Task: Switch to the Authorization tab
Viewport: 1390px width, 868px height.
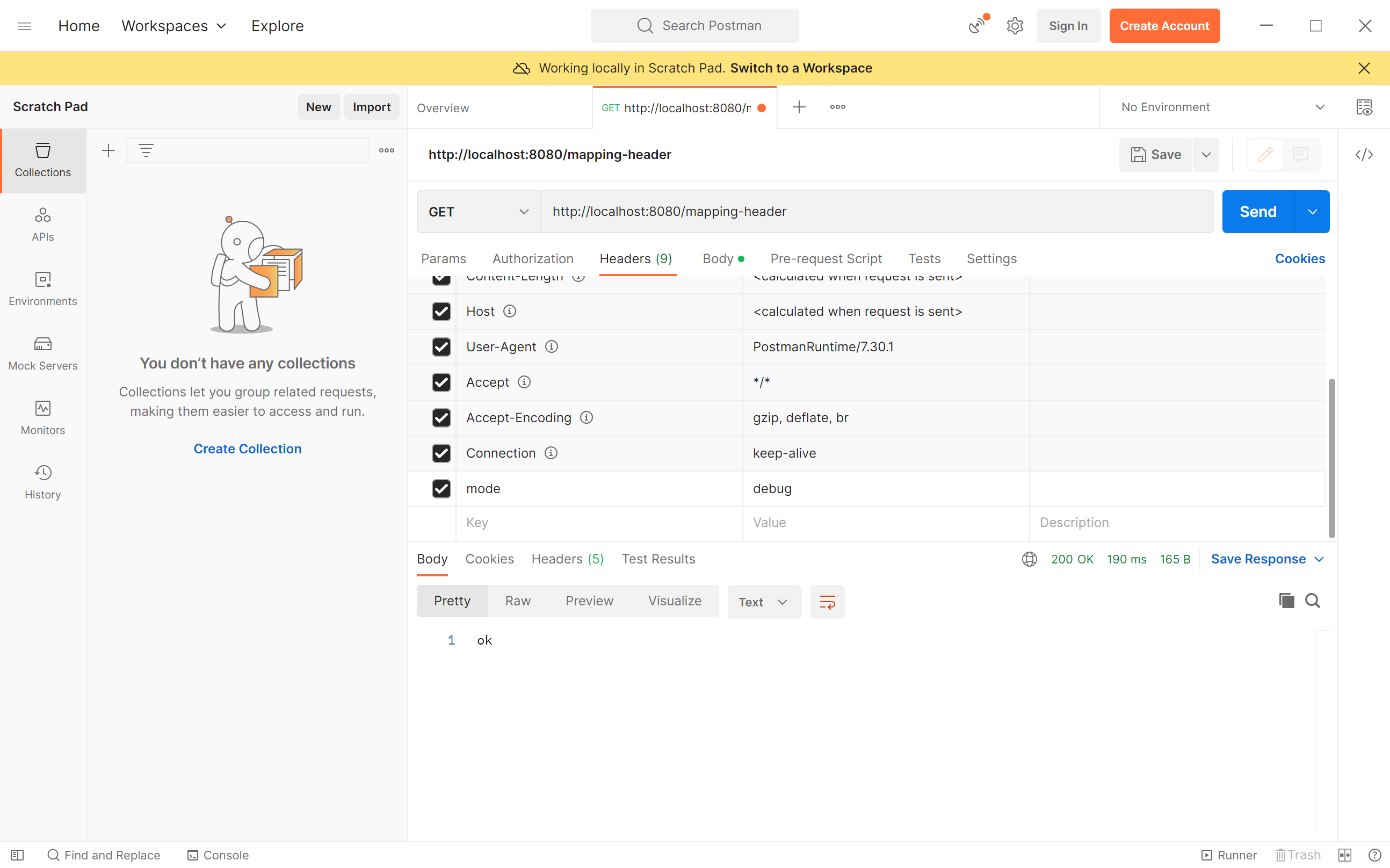Action: tap(533, 259)
